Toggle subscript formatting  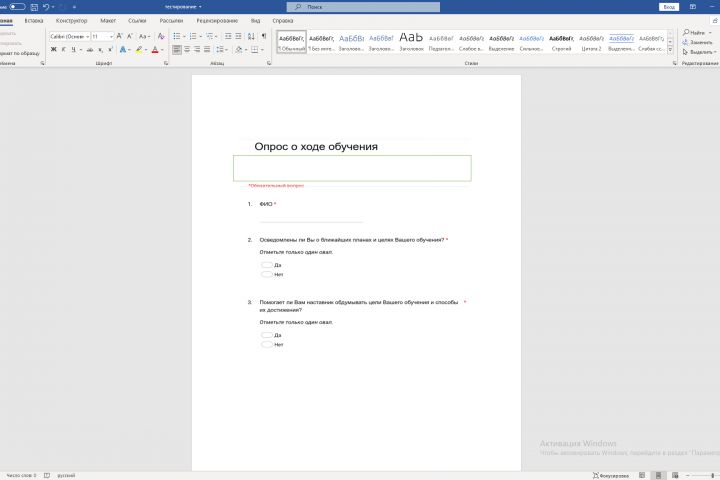(101, 49)
